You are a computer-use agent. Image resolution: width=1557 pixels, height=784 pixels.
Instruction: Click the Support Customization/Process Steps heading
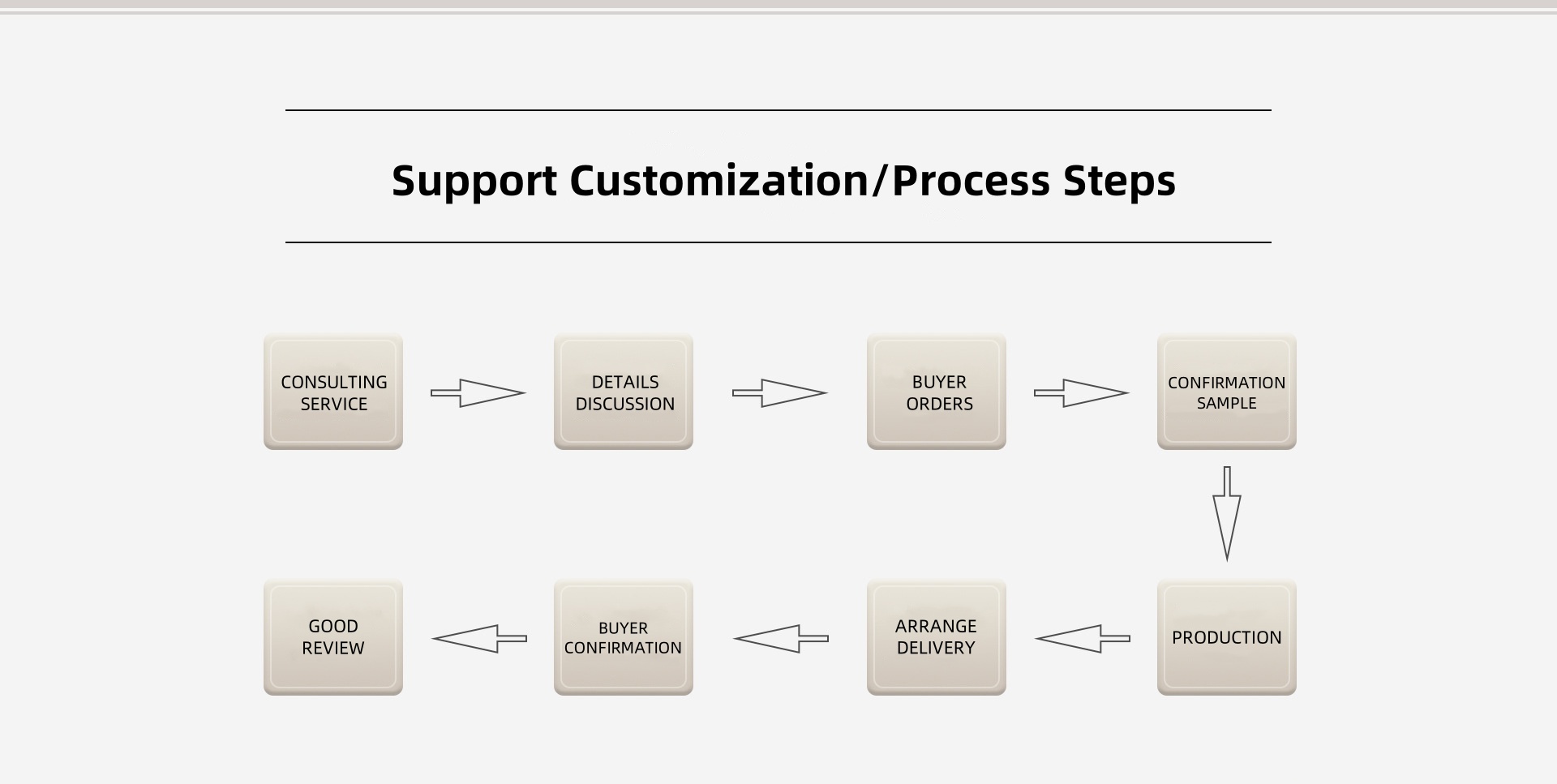pos(783,180)
